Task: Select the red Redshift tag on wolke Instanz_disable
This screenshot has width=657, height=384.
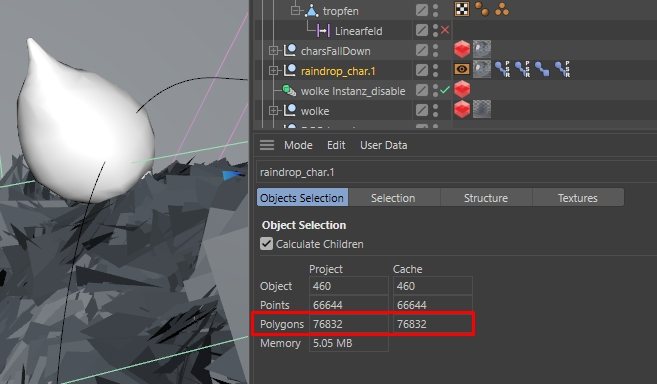Action: point(462,89)
